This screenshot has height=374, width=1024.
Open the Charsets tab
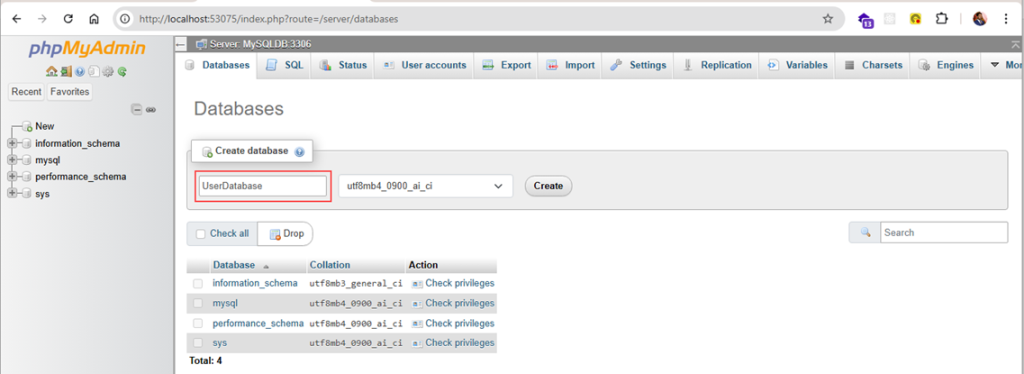point(873,65)
